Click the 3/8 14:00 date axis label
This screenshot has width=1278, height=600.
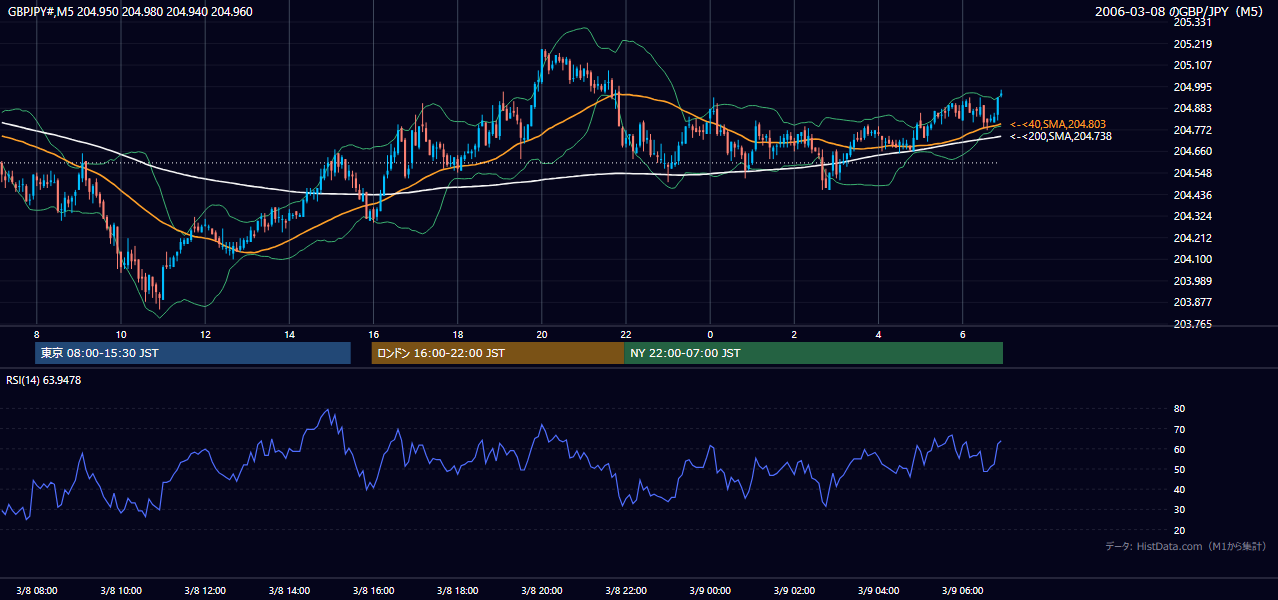pos(289,590)
